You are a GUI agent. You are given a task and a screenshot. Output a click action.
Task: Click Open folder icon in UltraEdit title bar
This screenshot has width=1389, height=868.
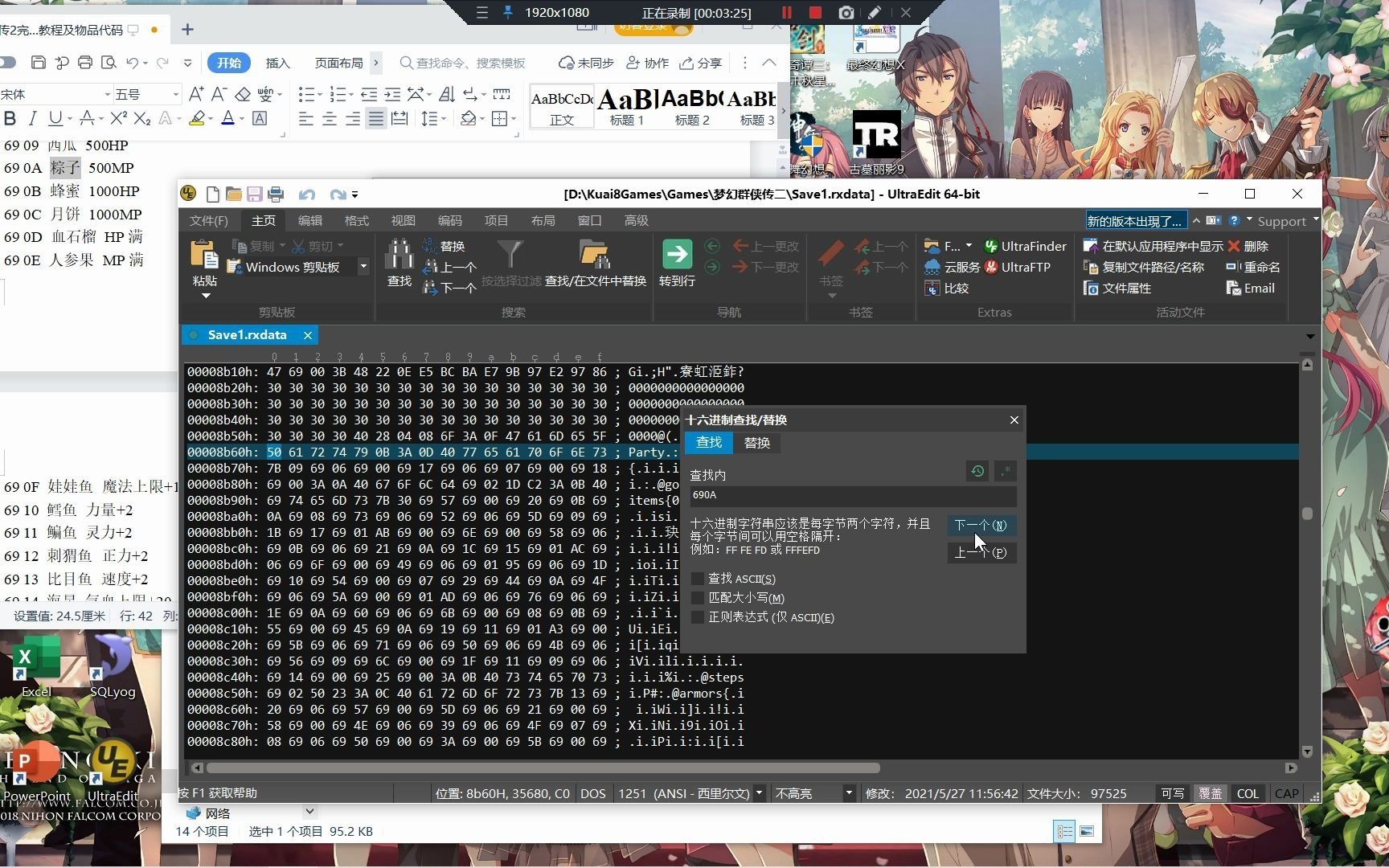click(x=234, y=194)
